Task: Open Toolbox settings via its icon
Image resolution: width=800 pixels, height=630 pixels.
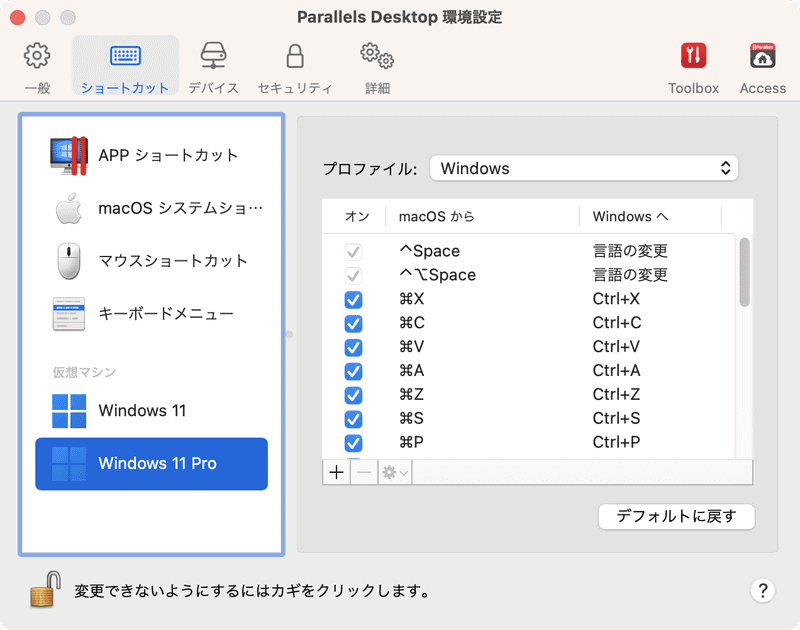Action: (693, 62)
